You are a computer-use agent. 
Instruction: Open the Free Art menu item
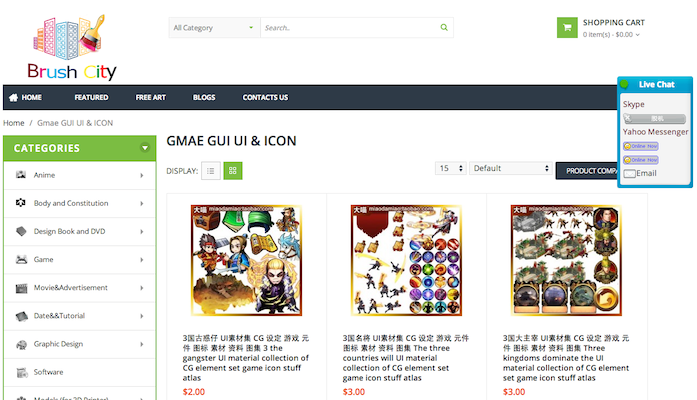pyautogui.click(x=151, y=97)
